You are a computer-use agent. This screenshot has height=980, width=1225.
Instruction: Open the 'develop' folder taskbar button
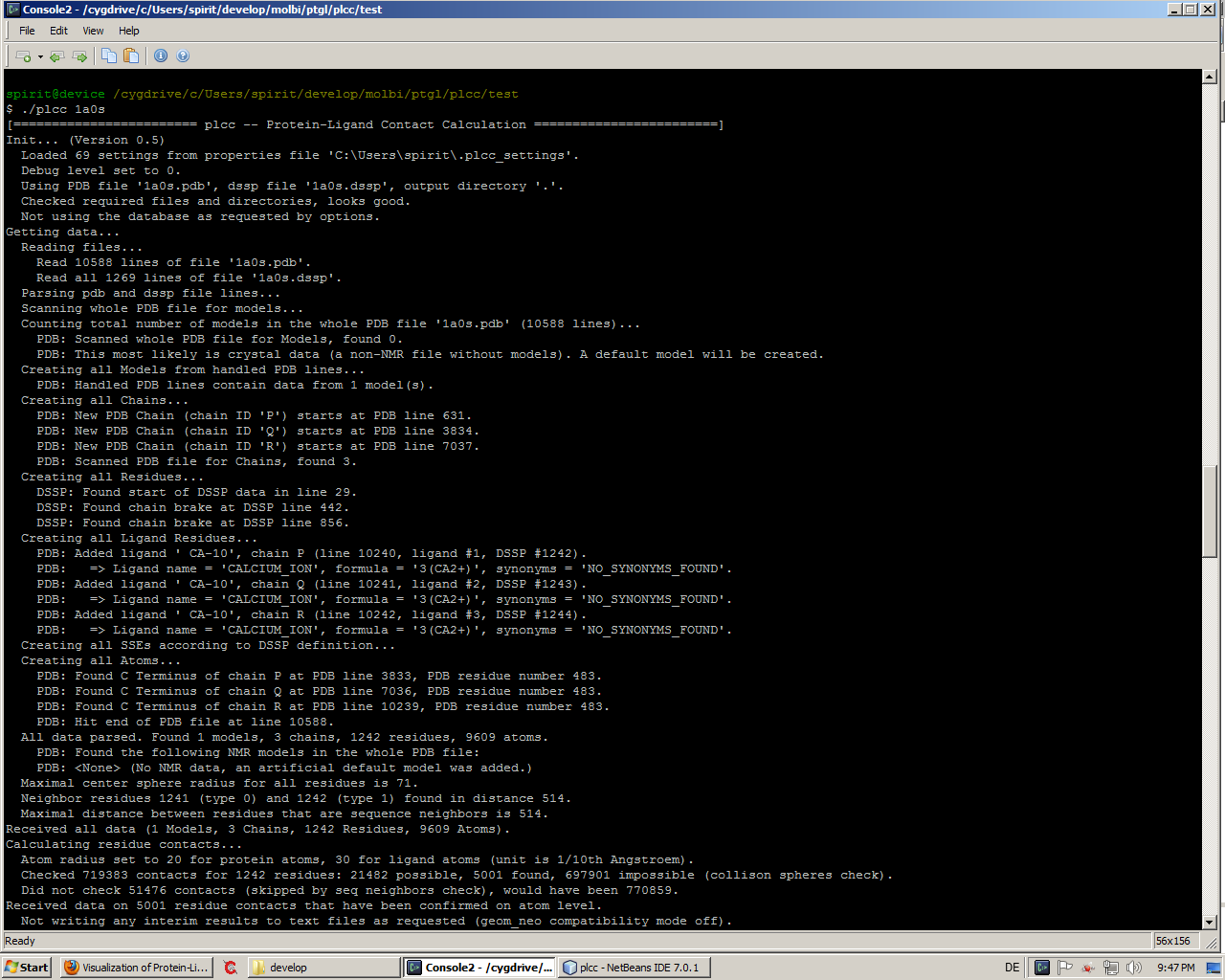(323, 968)
